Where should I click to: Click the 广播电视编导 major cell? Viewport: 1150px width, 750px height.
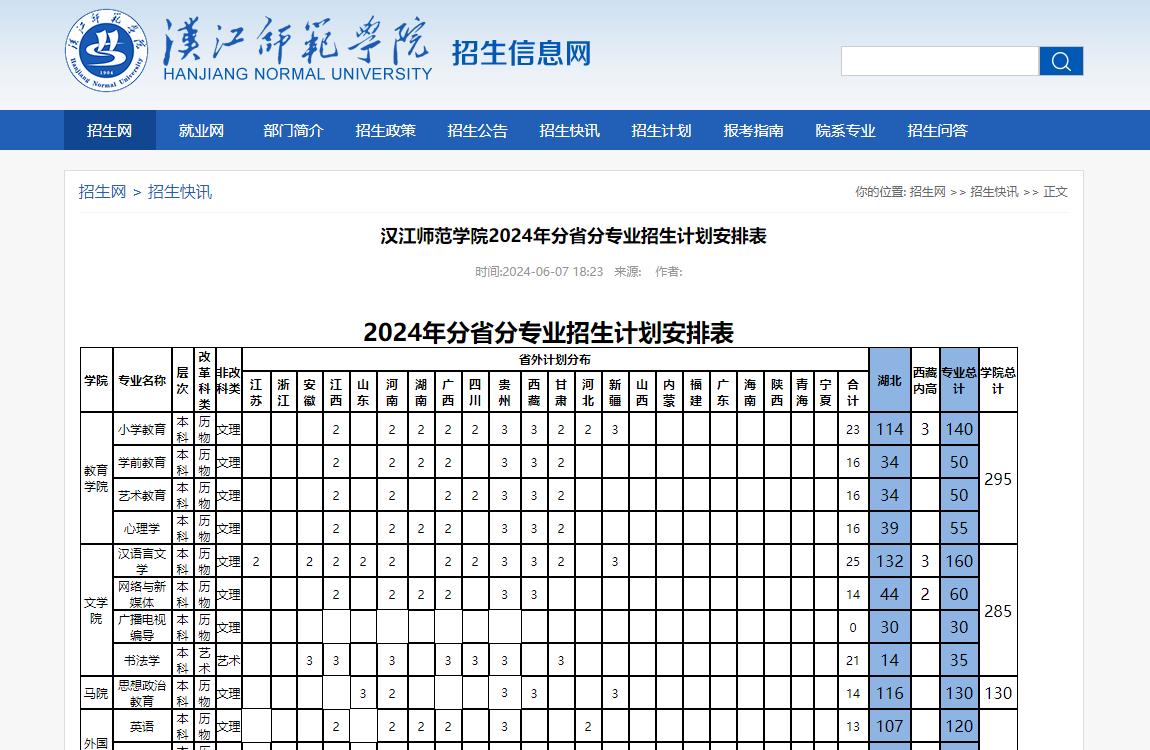tap(142, 628)
